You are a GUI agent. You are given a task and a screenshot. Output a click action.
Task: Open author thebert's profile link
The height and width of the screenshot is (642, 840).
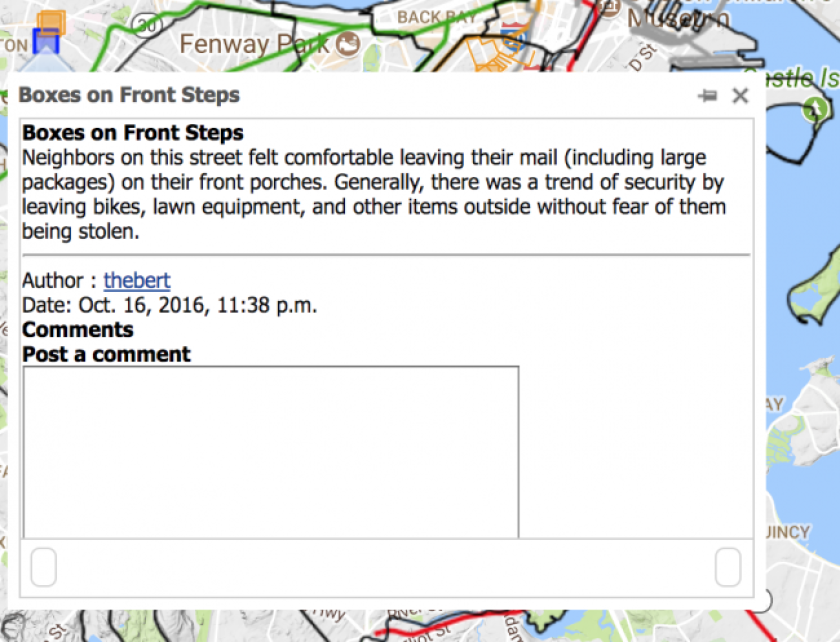pyautogui.click(x=137, y=280)
